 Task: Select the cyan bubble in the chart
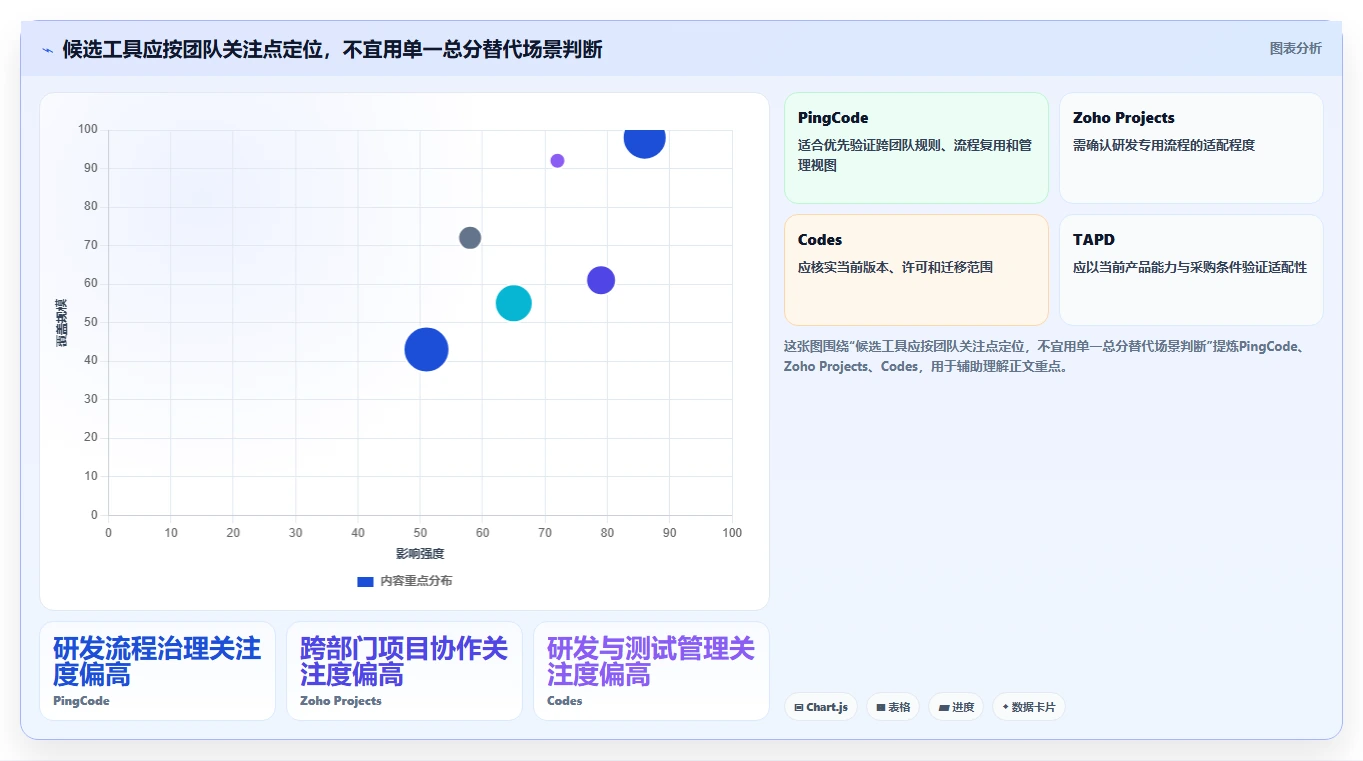click(513, 303)
